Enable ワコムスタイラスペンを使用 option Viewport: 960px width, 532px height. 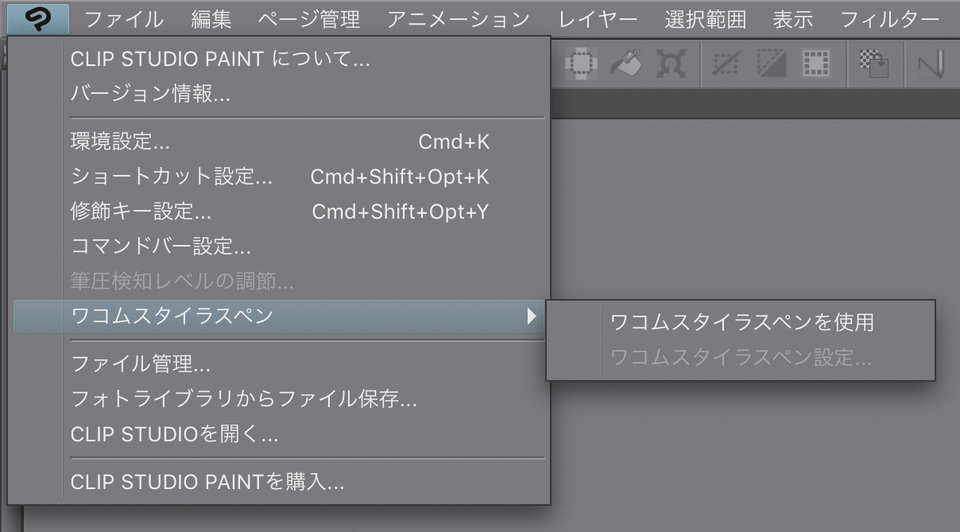click(x=741, y=322)
